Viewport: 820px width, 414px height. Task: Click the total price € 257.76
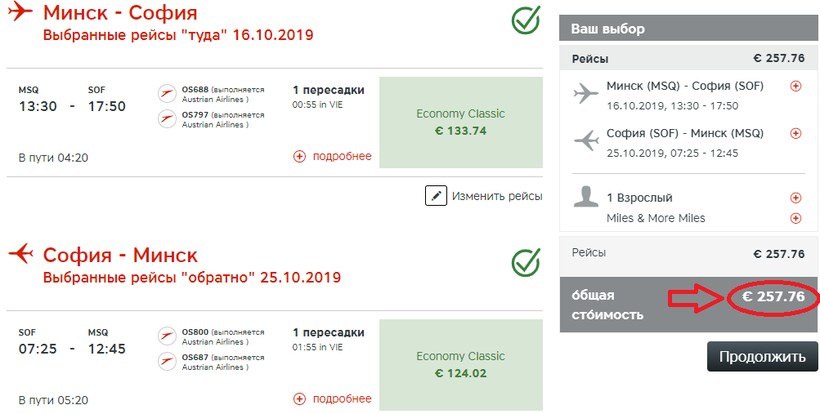click(769, 297)
